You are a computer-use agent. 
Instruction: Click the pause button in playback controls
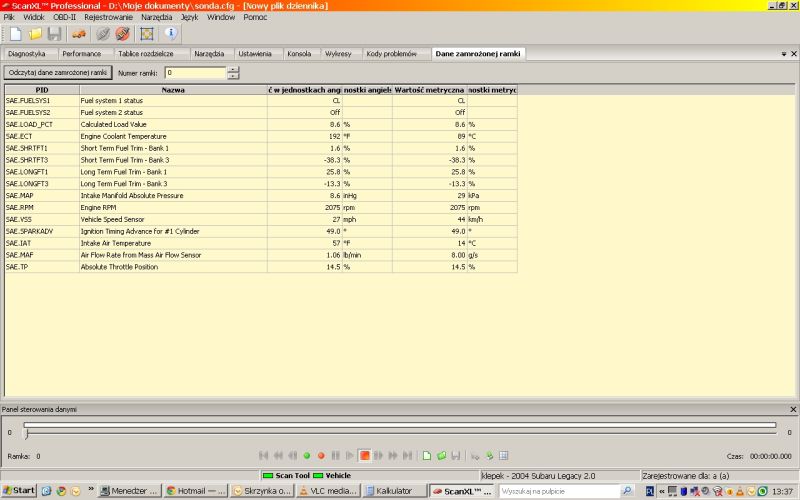[336, 456]
